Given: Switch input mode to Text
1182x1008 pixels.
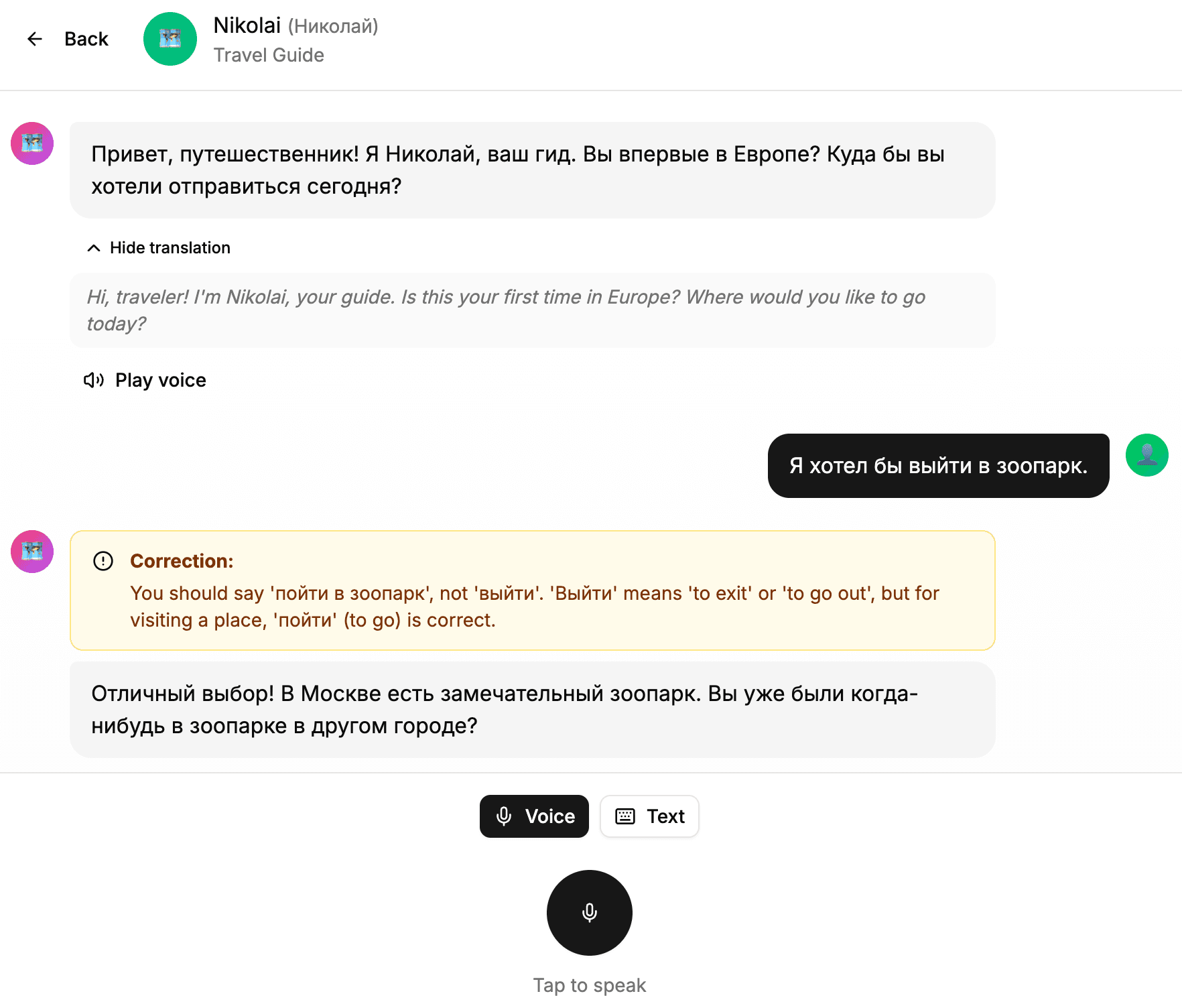Looking at the screenshot, I should (649, 816).
